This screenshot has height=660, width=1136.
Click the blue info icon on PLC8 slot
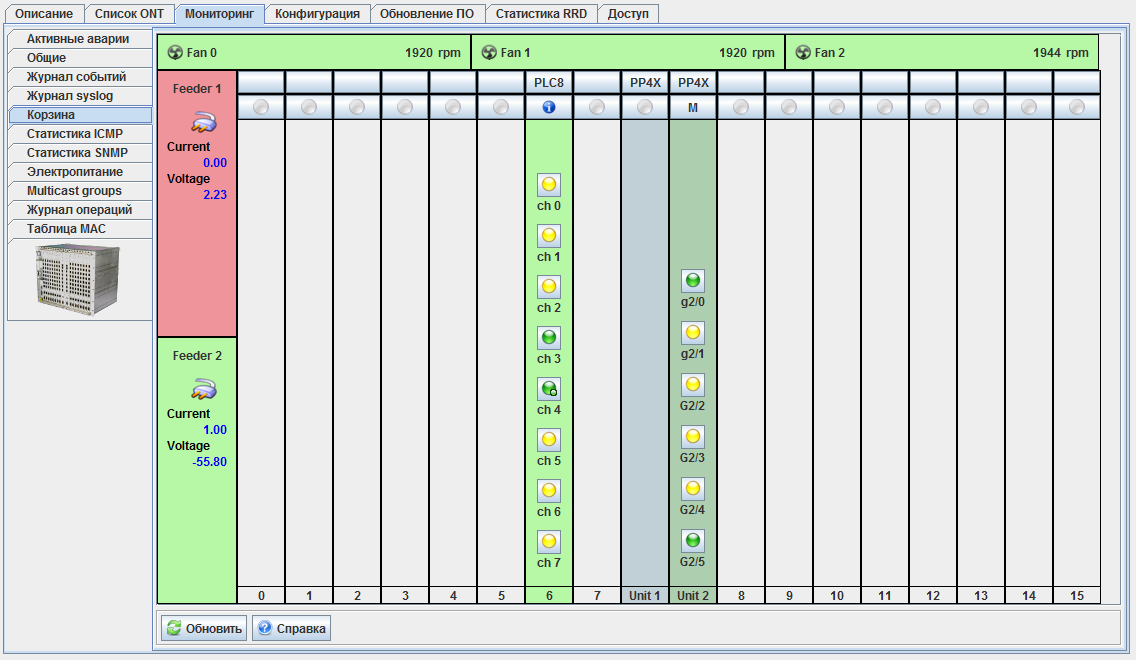click(548, 107)
